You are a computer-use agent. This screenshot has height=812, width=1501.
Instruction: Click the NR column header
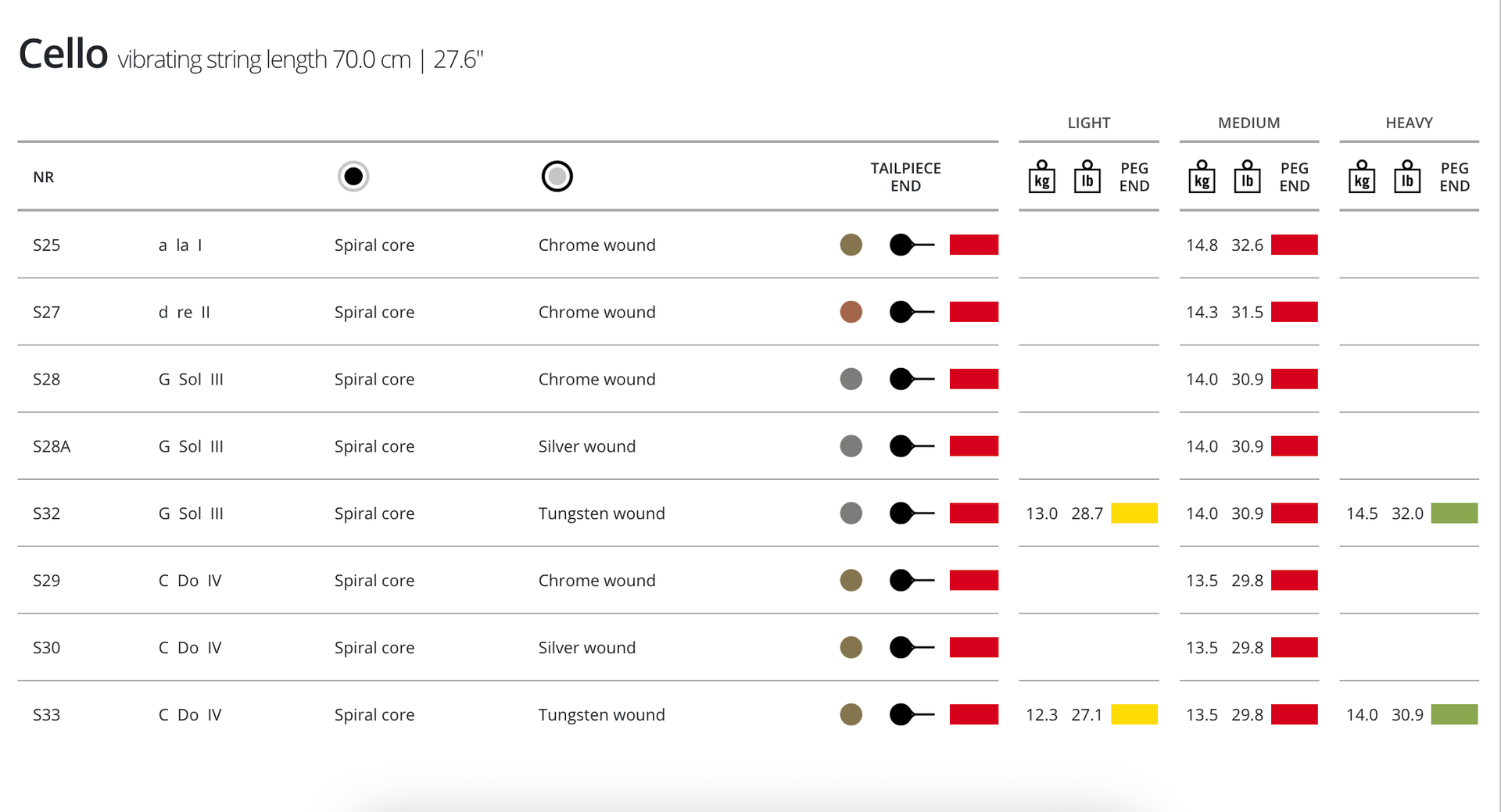pos(44,177)
